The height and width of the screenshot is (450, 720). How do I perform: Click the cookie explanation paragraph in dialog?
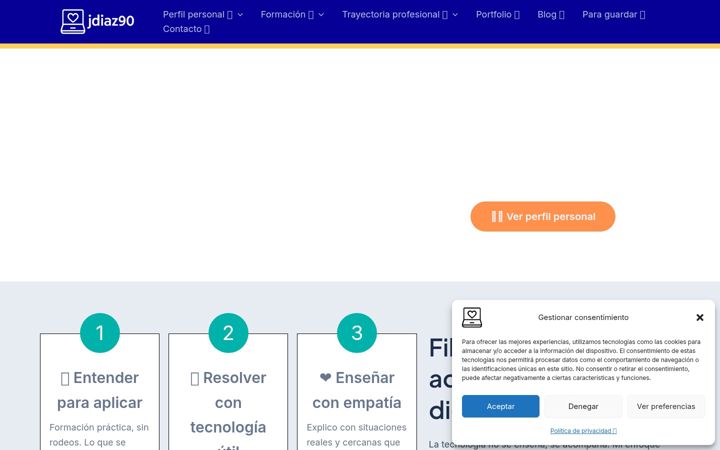click(x=581, y=360)
